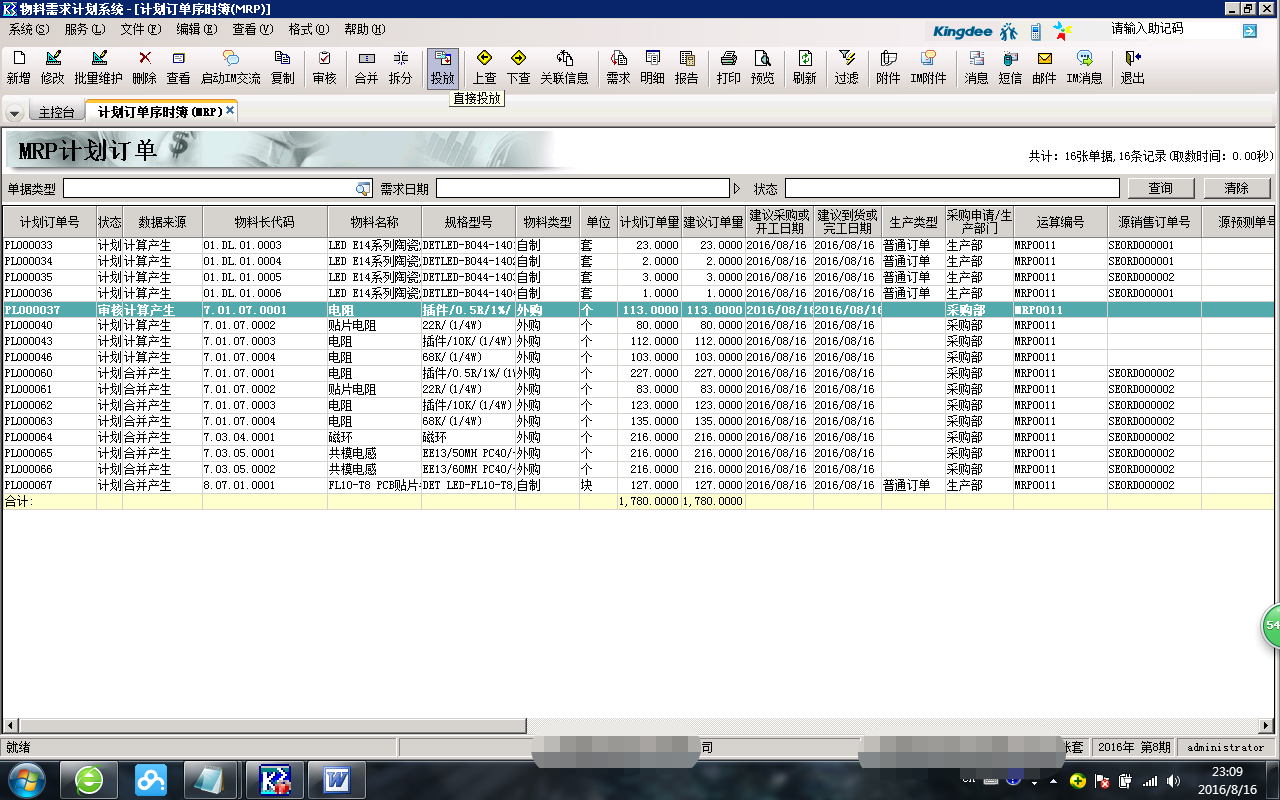Click the 删除 (Delete) toolbar icon
Viewport: 1280px width, 800px height.
[x=144, y=67]
